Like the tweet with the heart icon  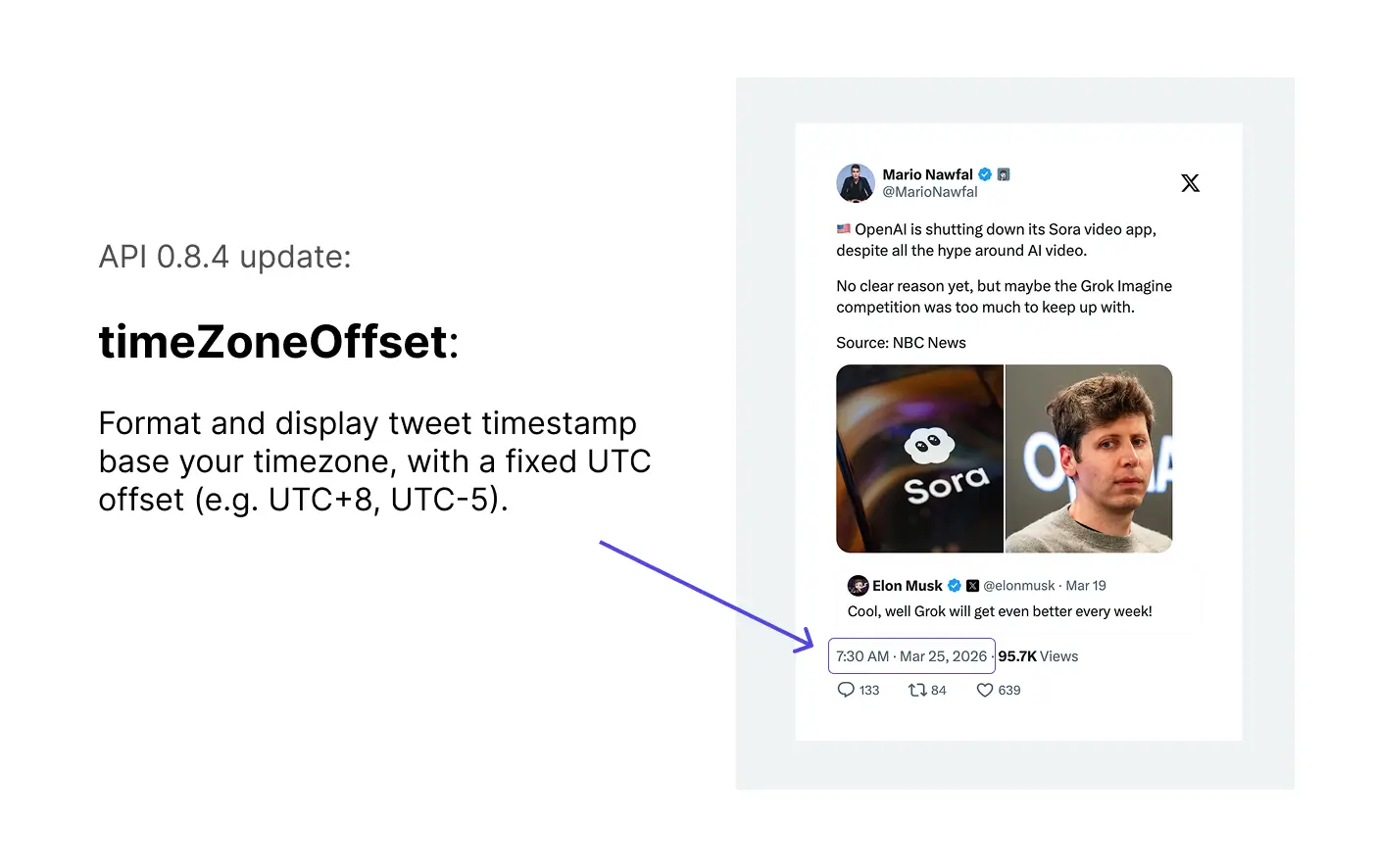pyautogui.click(x=985, y=690)
